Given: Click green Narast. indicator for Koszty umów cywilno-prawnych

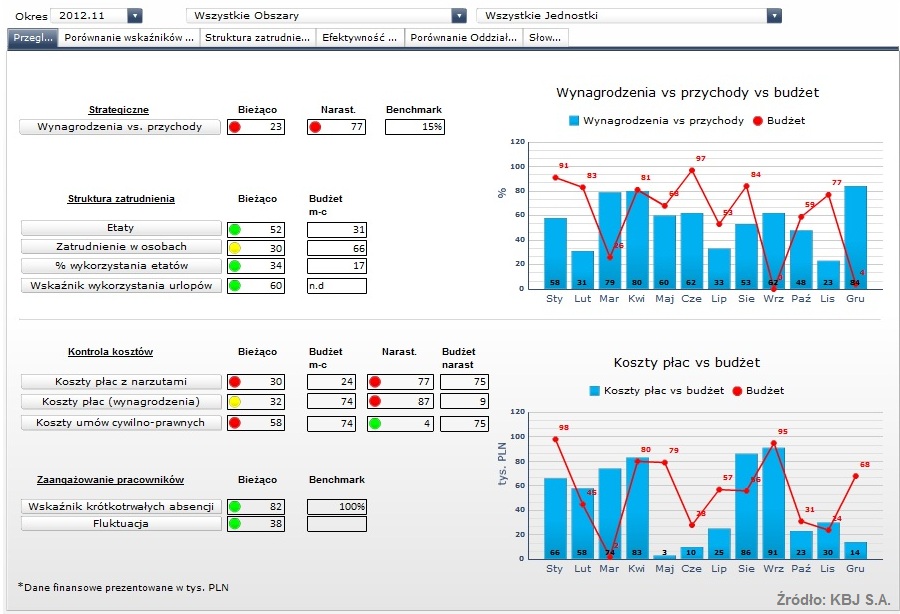Looking at the screenshot, I should [375, 423].
